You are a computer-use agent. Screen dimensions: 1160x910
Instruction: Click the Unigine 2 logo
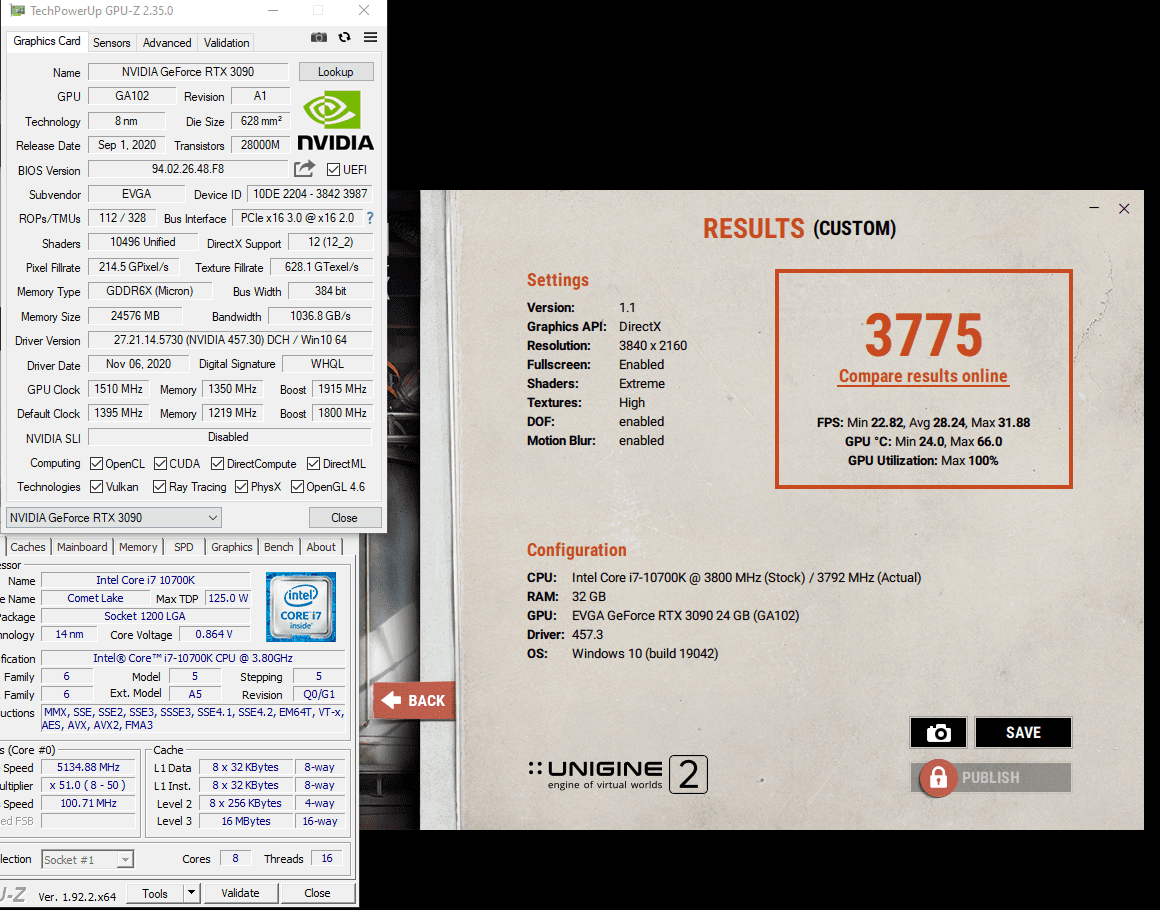pos(618,775)
